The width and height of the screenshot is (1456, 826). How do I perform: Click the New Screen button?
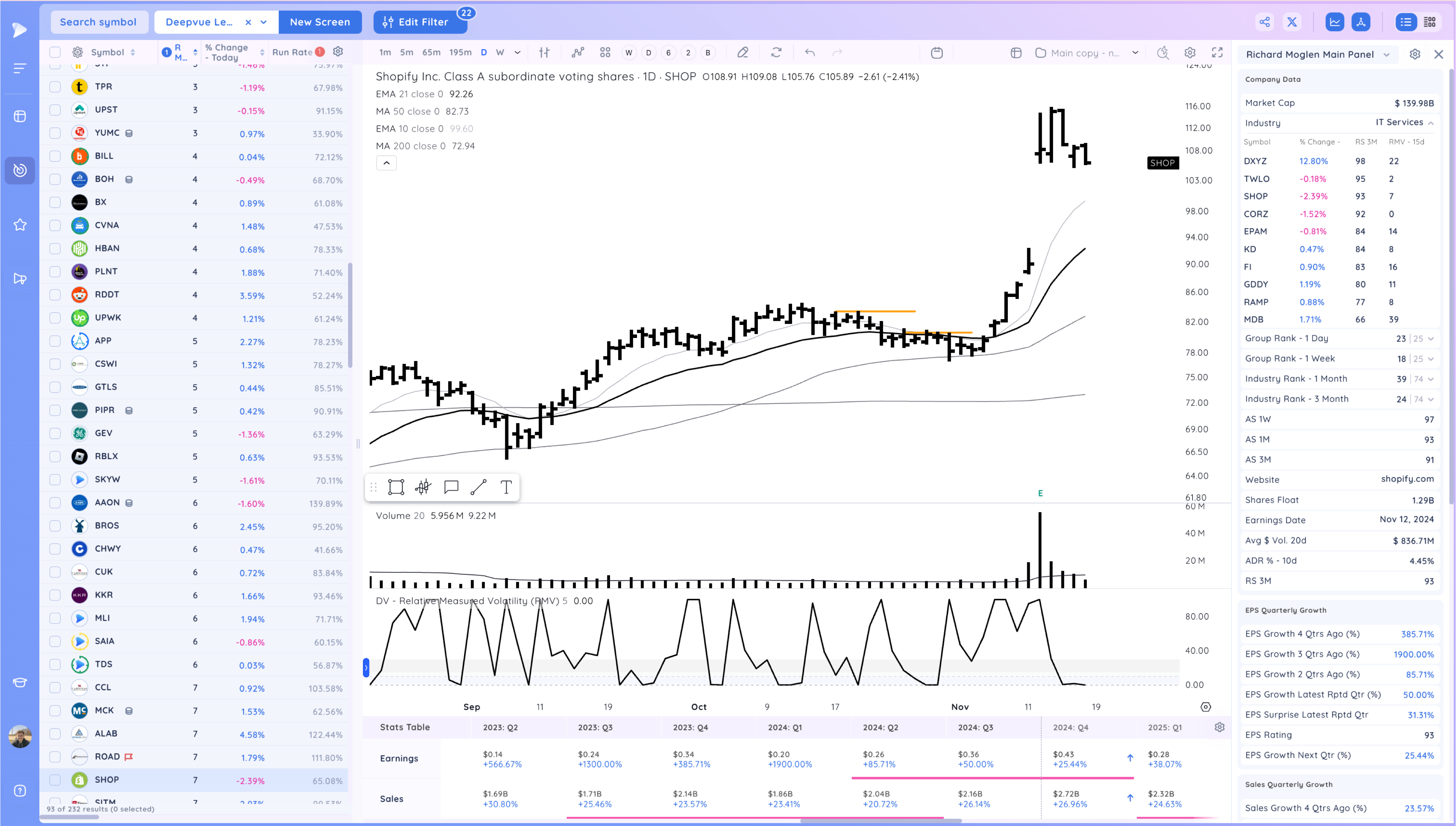(x=320, y=22)
